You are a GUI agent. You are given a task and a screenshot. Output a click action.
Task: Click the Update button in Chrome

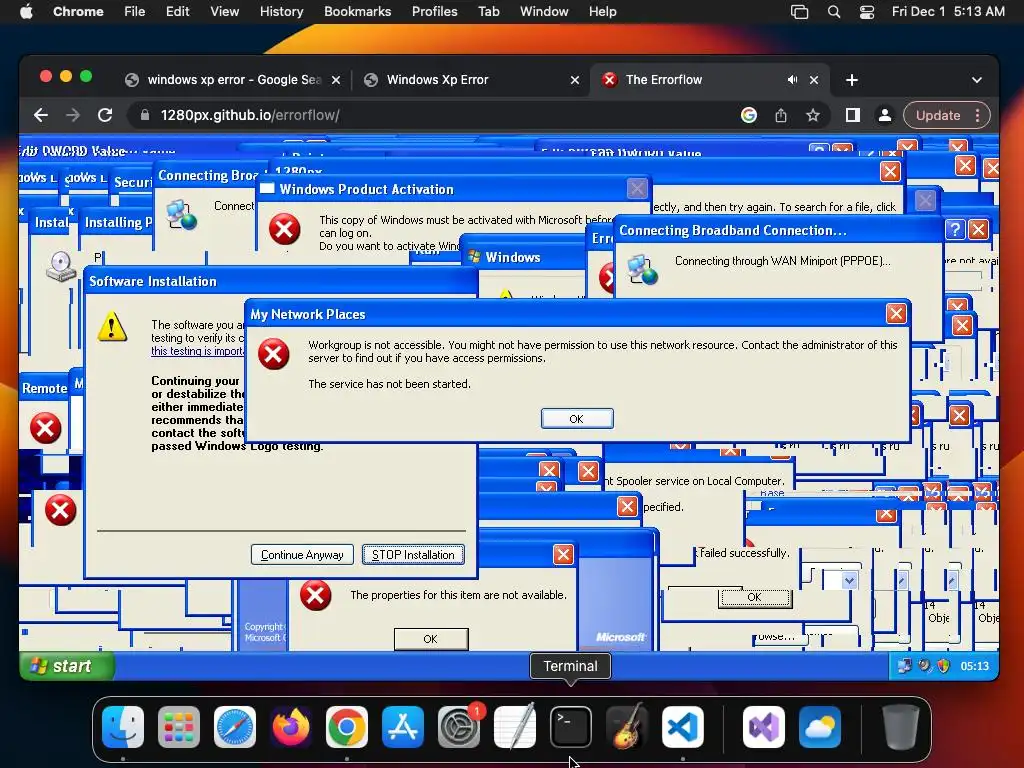pos(938,116)
